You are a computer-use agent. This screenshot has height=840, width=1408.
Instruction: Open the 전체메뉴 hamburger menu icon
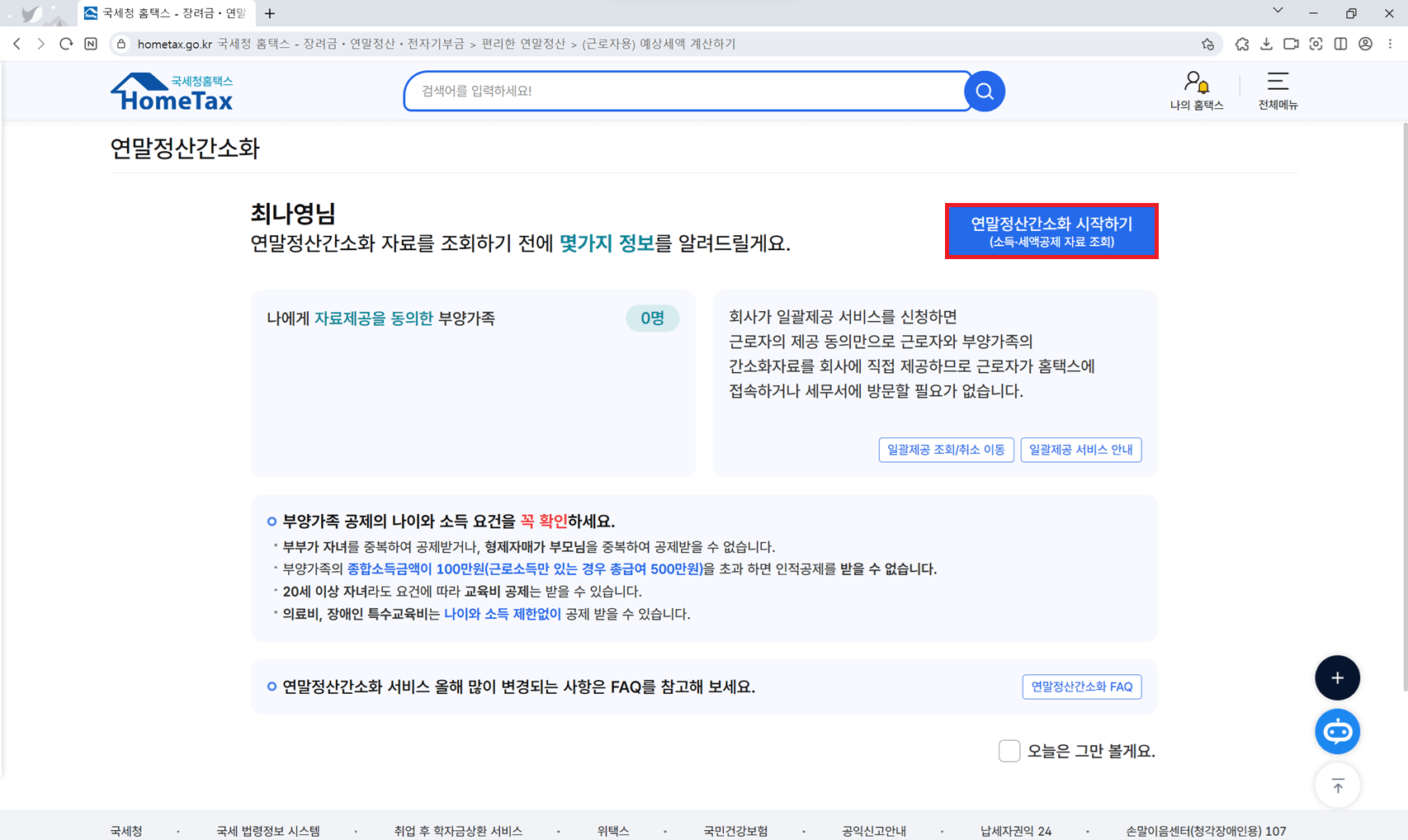pyautogui.click(x=1278, y=83)
